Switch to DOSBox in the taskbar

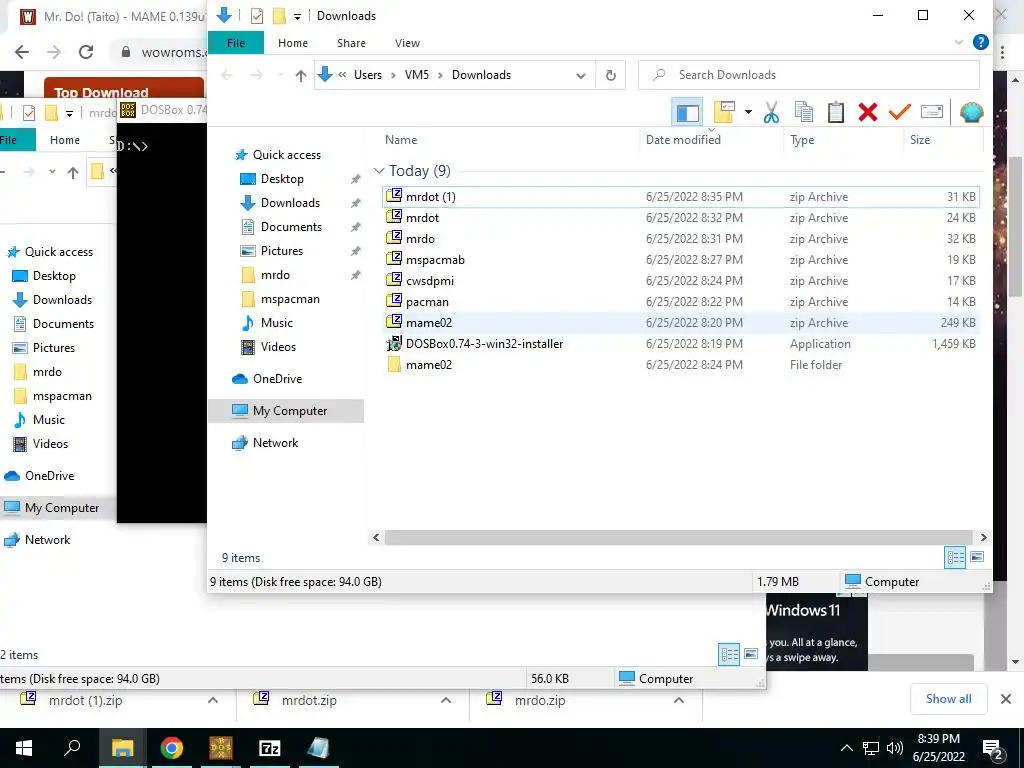(x=221, y=748)
